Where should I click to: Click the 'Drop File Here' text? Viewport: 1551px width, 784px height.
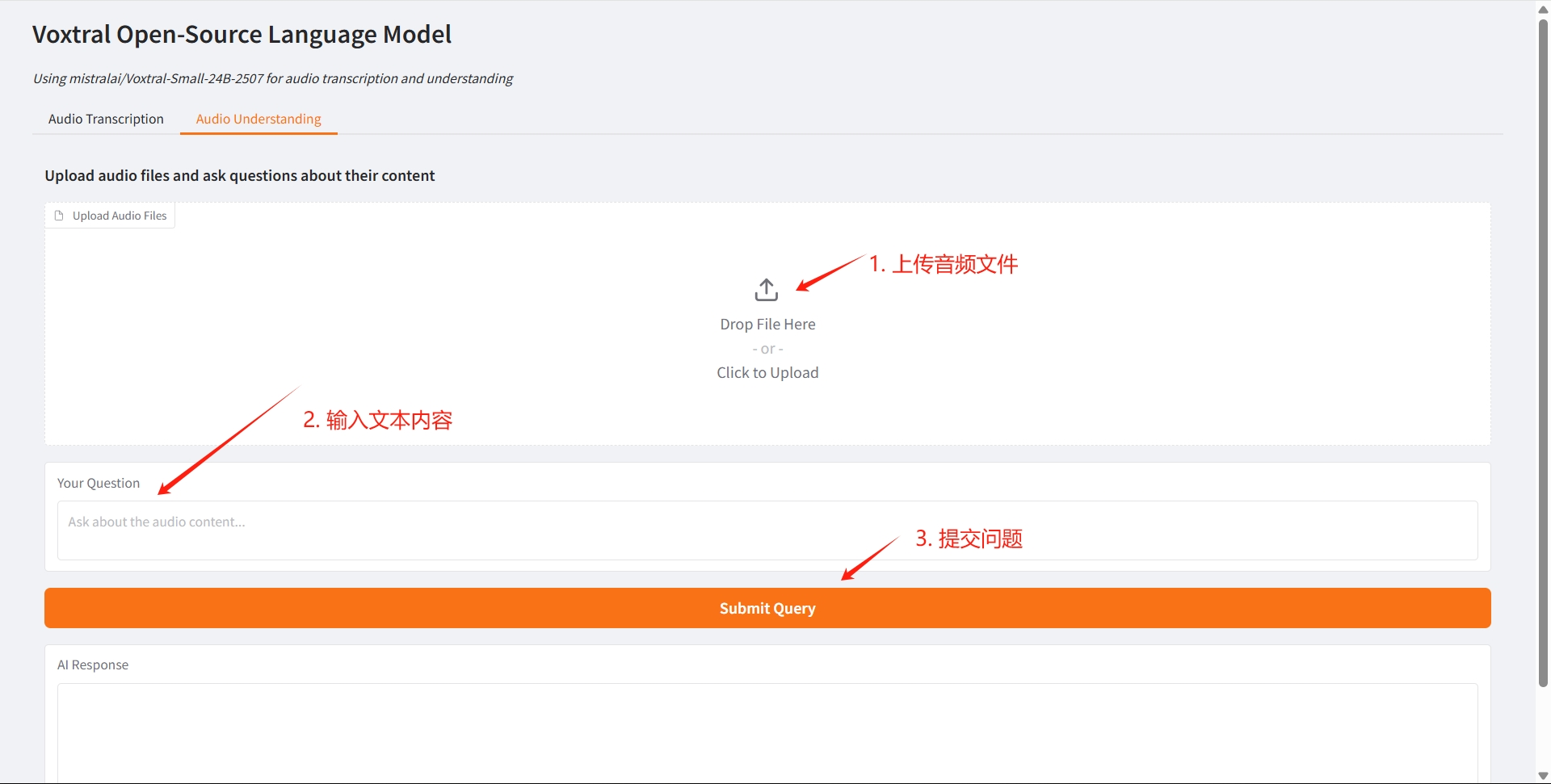(x=767, y=324)
